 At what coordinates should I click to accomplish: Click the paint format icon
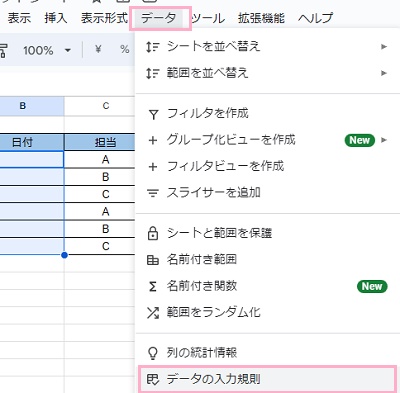(x=3, y=51)
